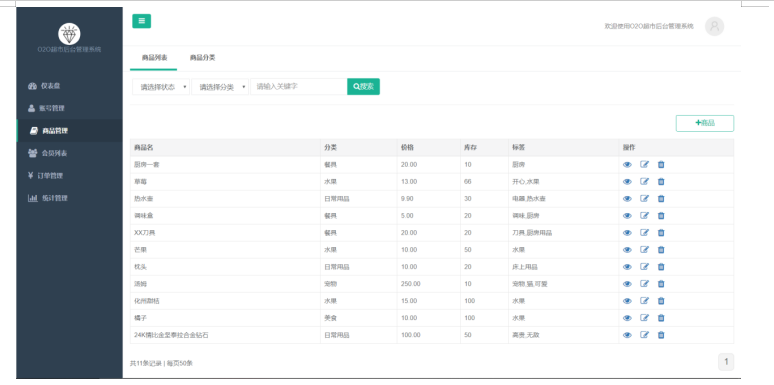
Task: View the 250.00 priced product's eye icon
Action: point(627,284)
